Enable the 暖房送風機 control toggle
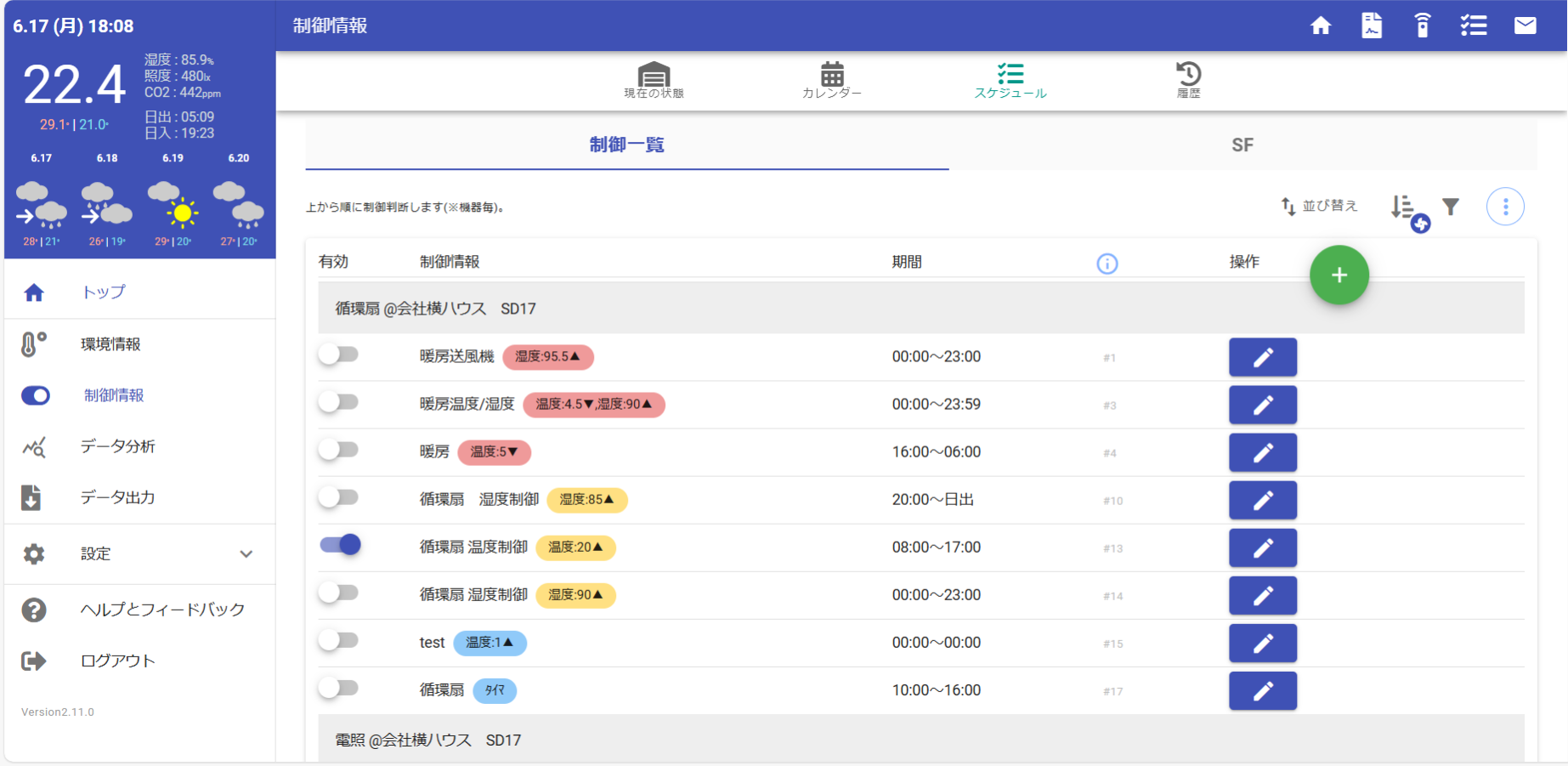The image size is (1568, 766). [x=339, y=354]
